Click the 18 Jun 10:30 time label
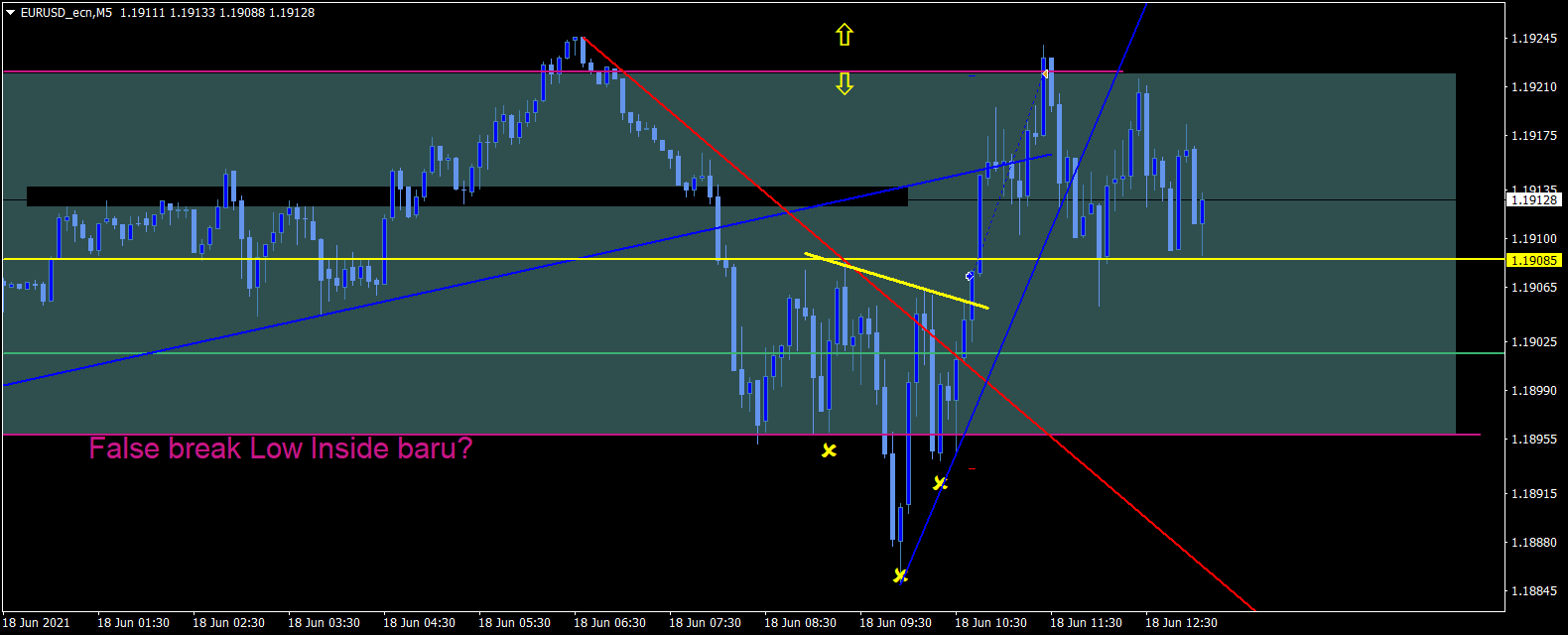 tap(990, 623)
